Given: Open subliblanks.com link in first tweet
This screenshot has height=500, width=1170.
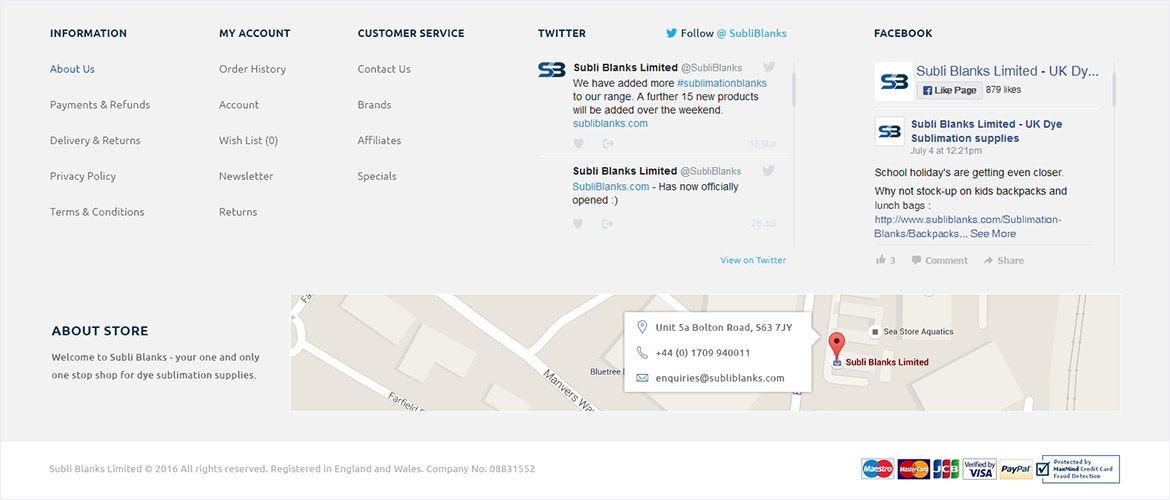Looking at the screenshot, I should pos(610,123).
